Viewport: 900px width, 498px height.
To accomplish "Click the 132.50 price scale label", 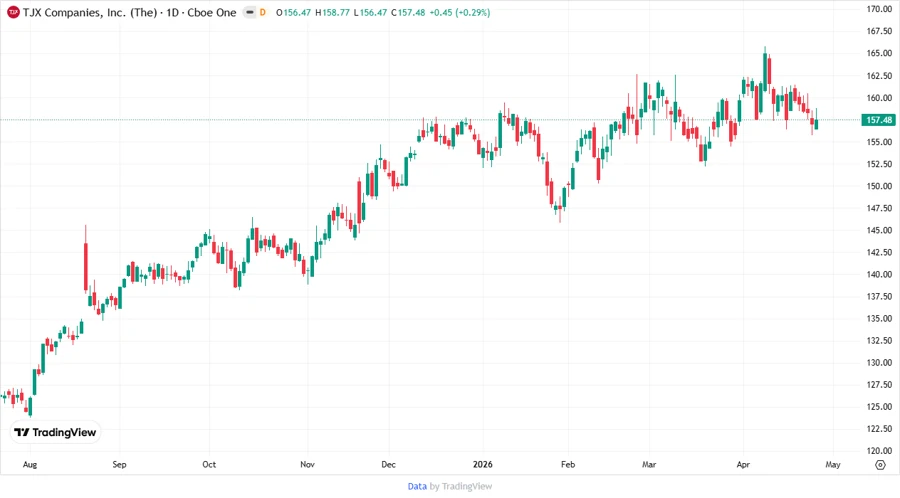I will 879,341.
